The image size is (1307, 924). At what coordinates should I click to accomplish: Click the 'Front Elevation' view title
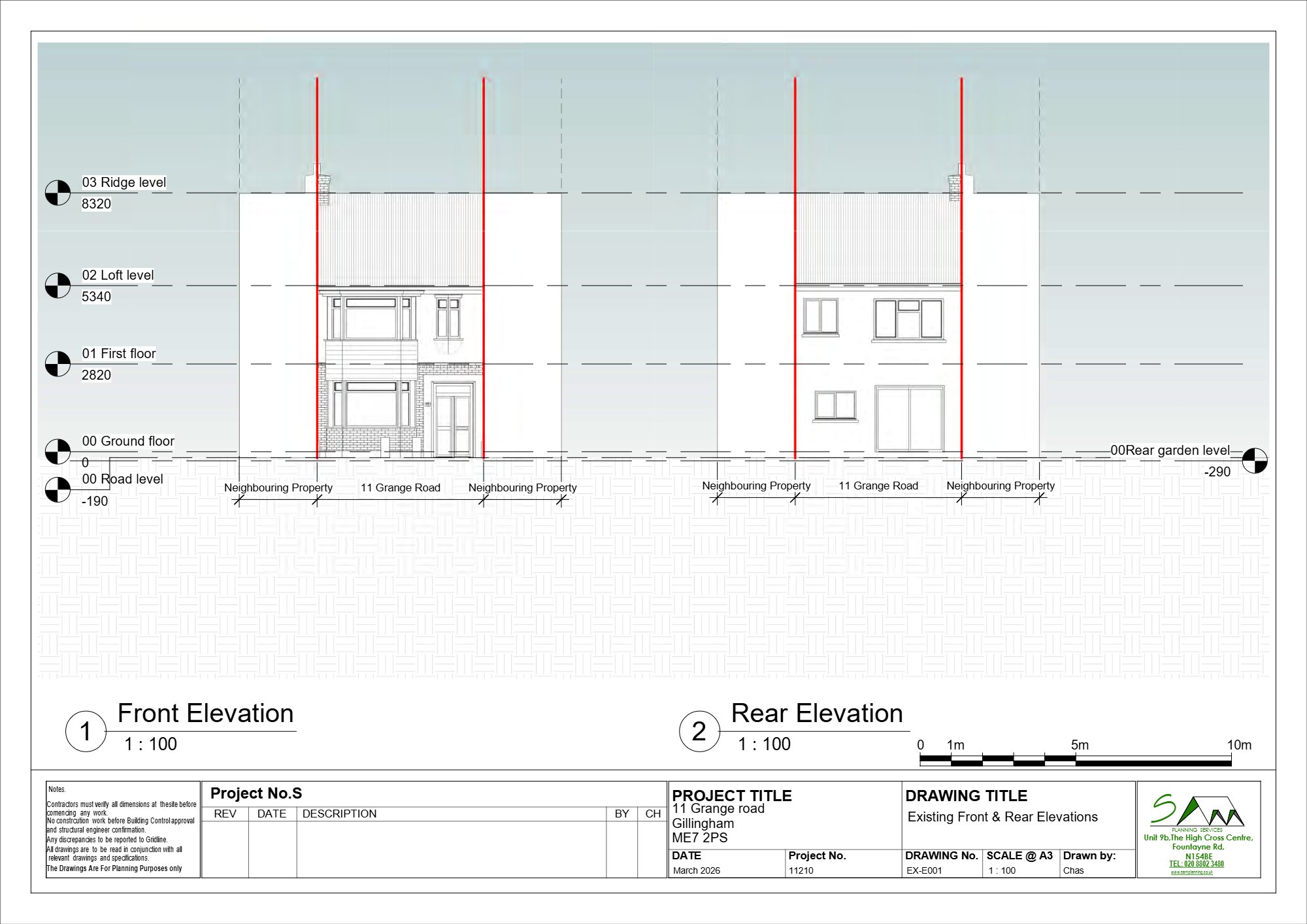[x=206, y=714]
